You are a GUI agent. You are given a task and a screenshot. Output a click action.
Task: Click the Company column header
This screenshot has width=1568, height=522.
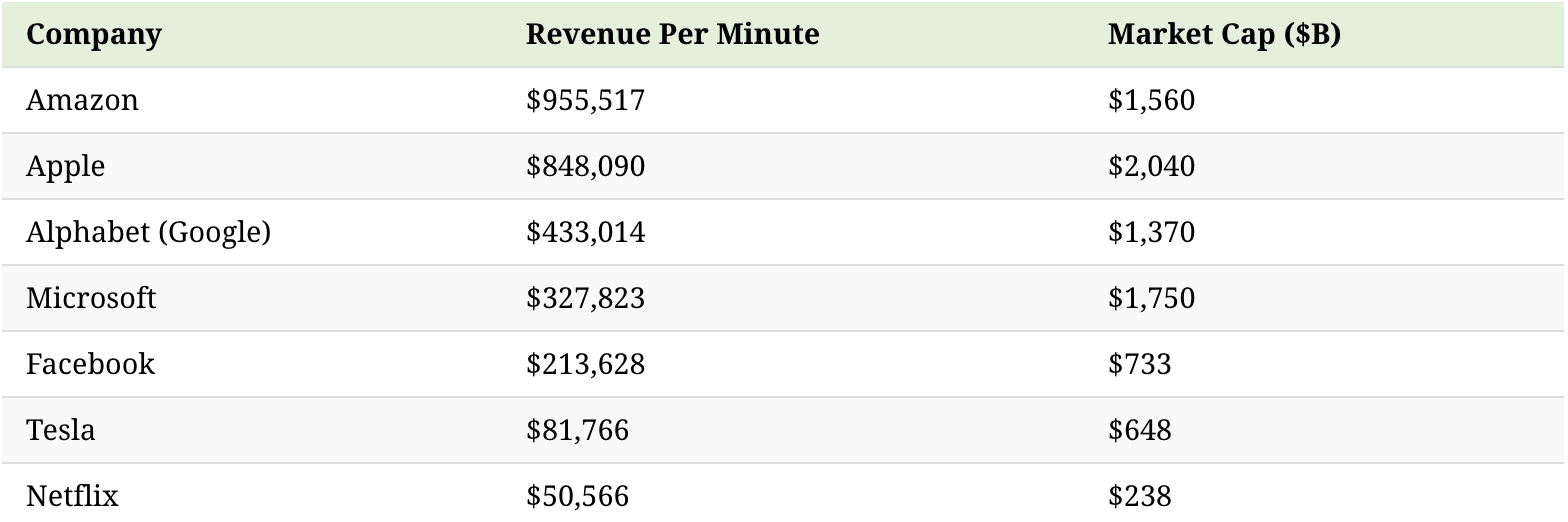pos(94,34)
